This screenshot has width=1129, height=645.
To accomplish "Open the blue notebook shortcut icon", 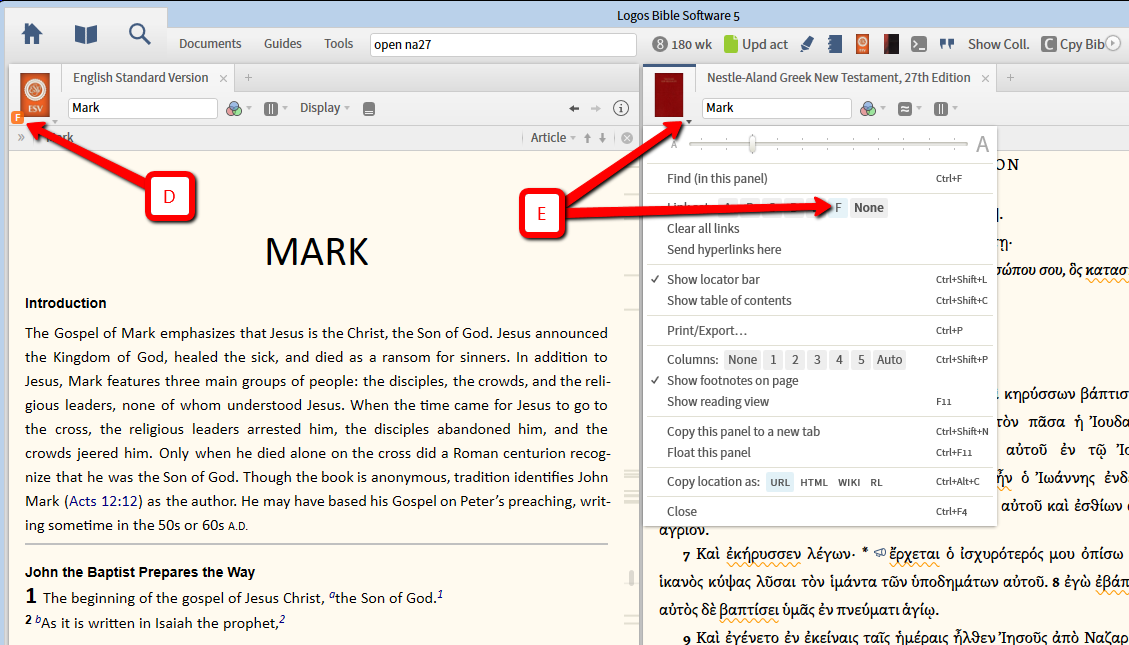I will pyautogui.click(x=835, y=44).
